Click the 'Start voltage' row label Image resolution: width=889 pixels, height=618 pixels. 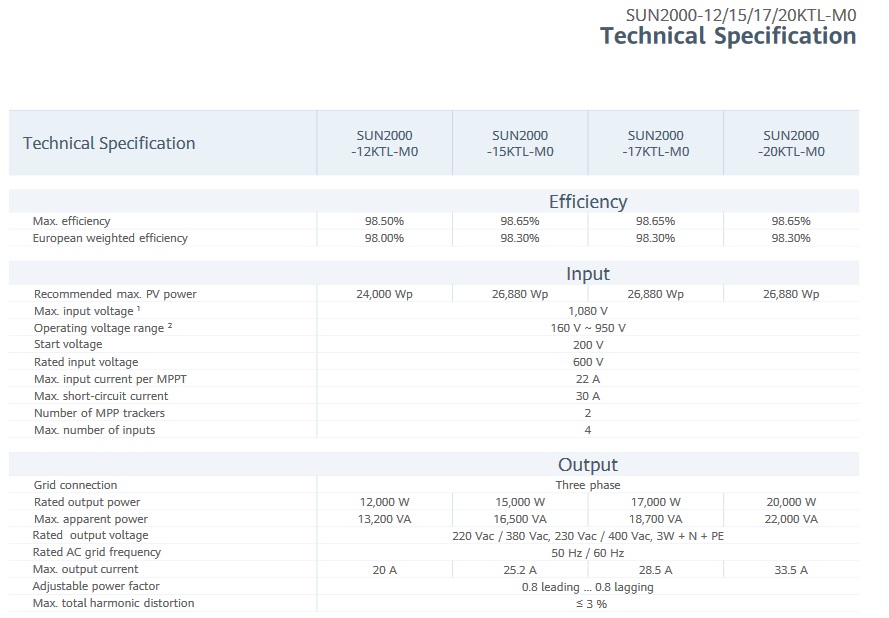68,345
